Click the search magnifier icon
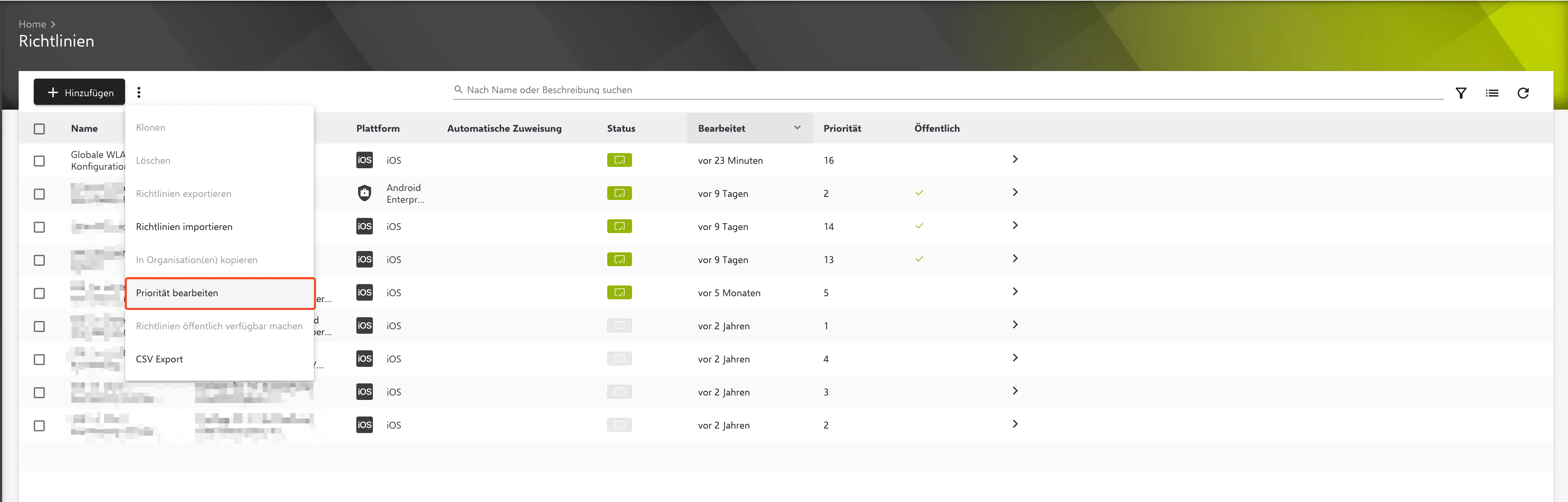This screenshot has height=502, width=1568. (458, 90)
